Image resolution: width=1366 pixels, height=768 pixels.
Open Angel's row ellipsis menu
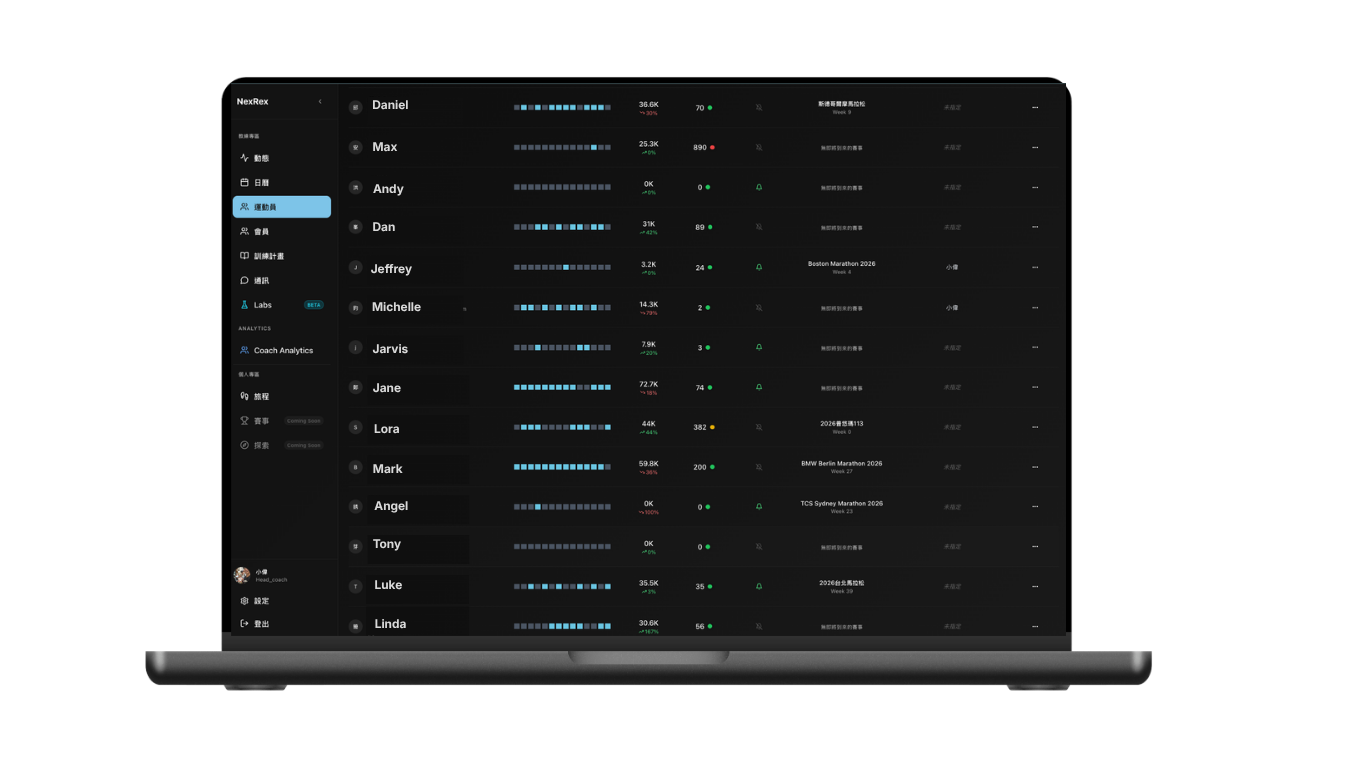pyautogui.click(x=1035, y=507)
